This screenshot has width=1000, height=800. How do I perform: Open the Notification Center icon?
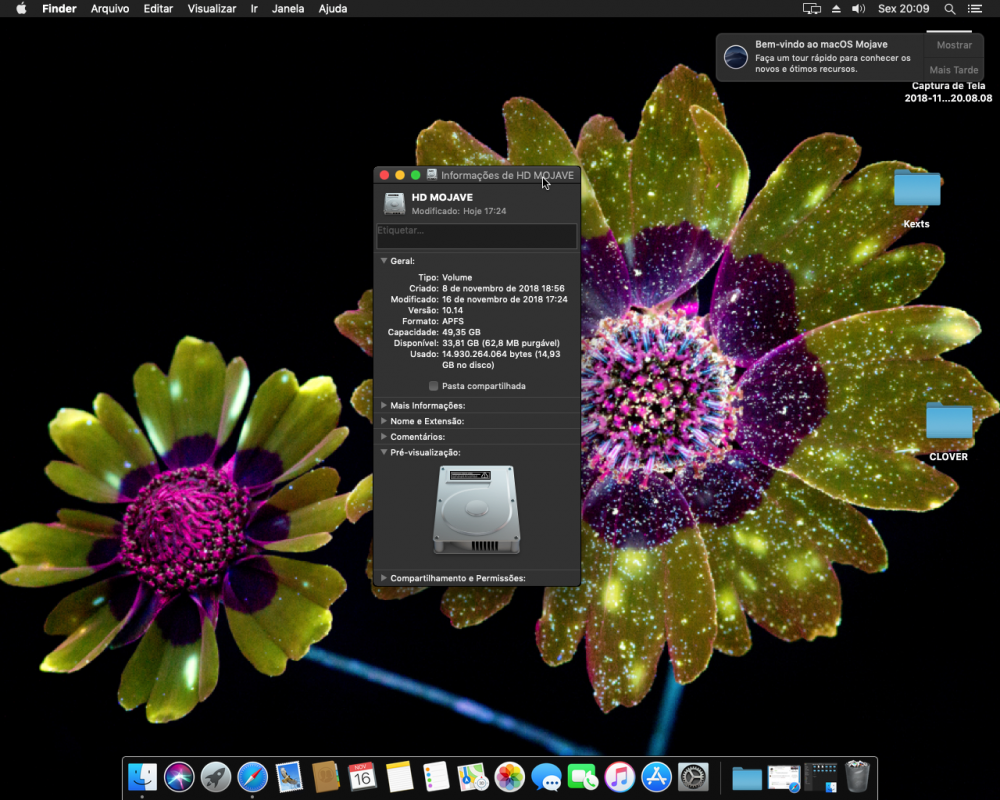[x=974, y=8]
